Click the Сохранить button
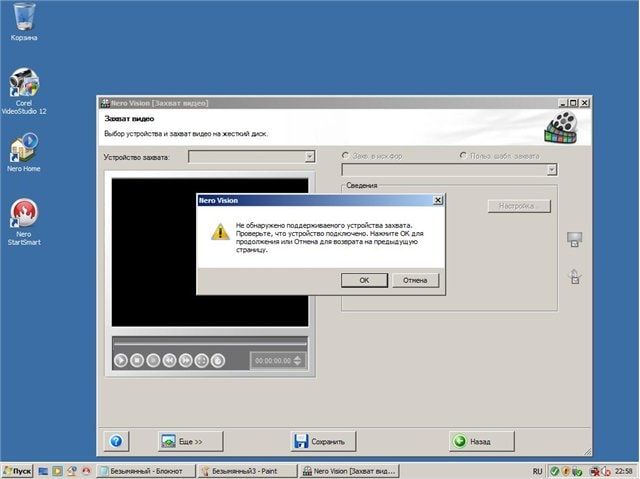The width and height of the screenshot is (640, 479). (x=323, y=441)
